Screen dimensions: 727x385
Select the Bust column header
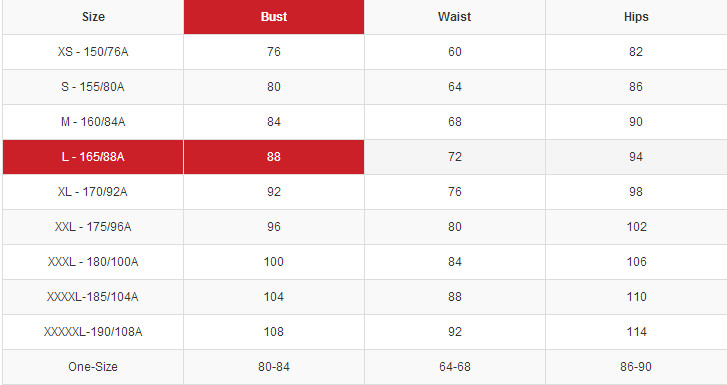(274, 17)
